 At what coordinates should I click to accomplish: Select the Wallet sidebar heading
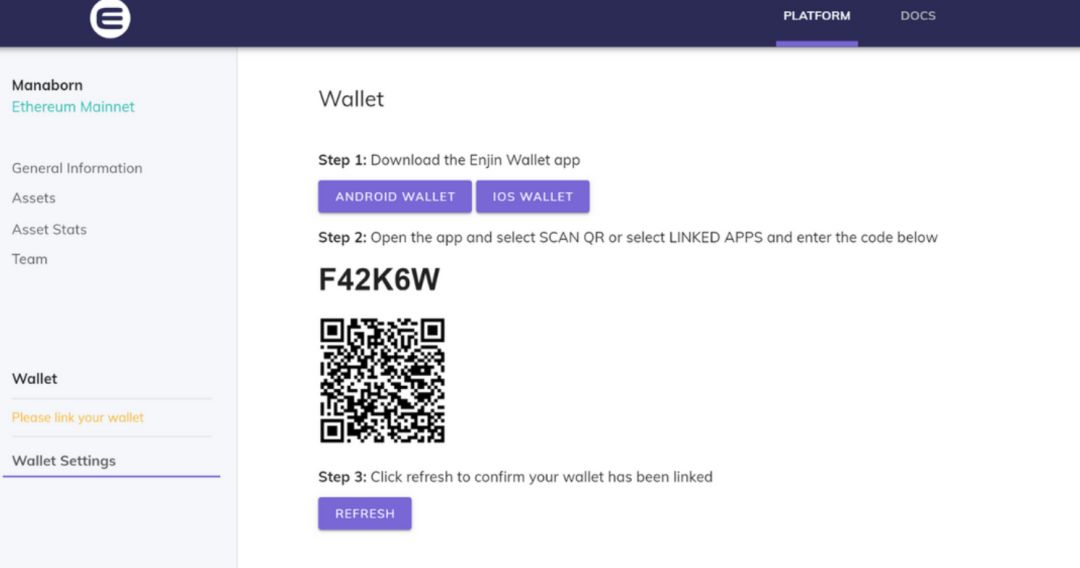point(34,379)
